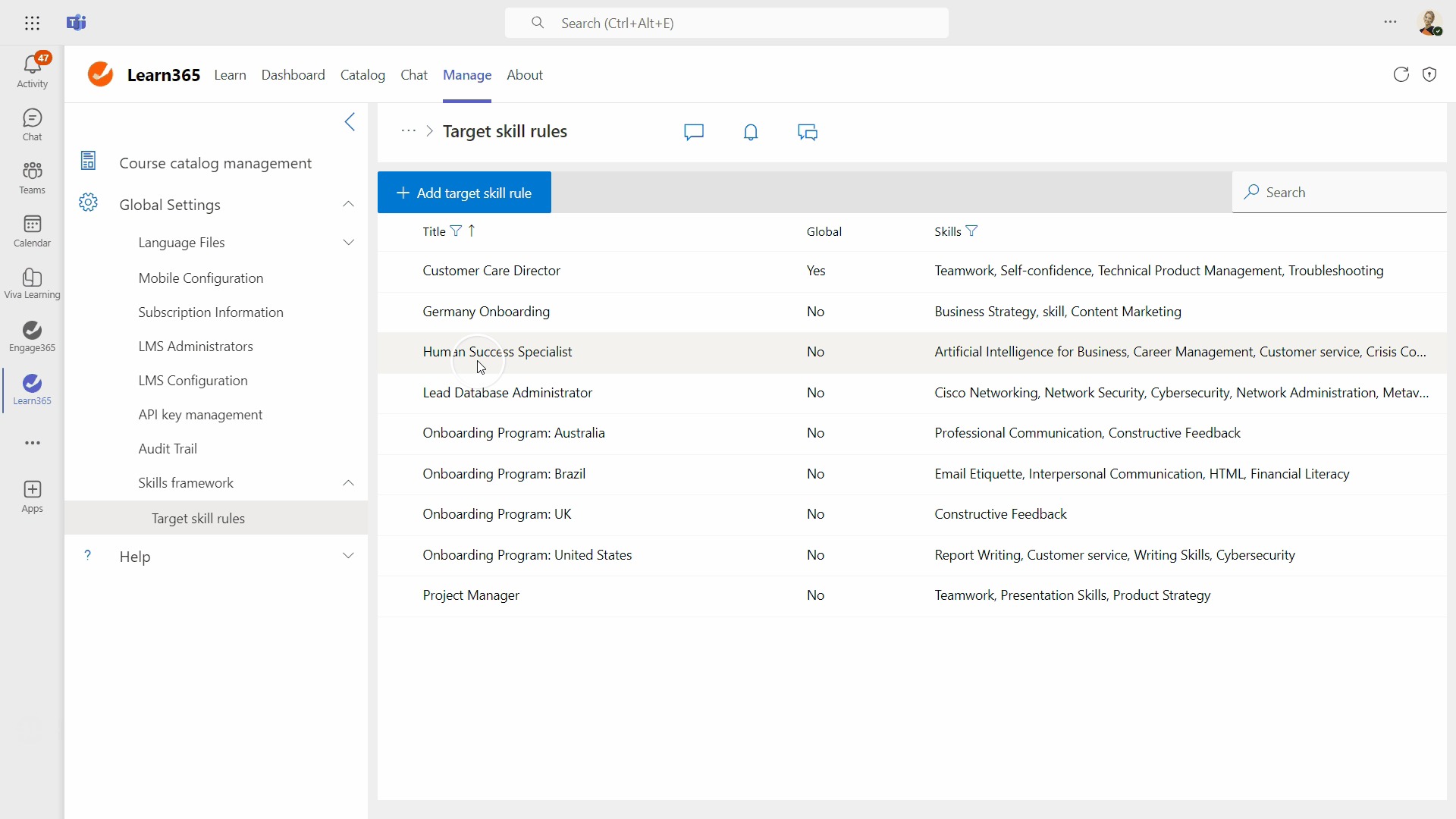
Task: Click Add target skill rule button
Action: 464,193
